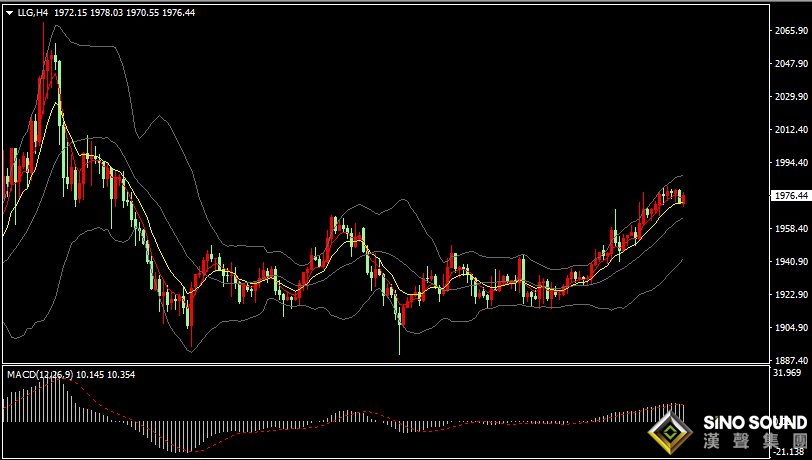Click the 1922.90 price axis label

pyautogui.click(x=791, y=294)
